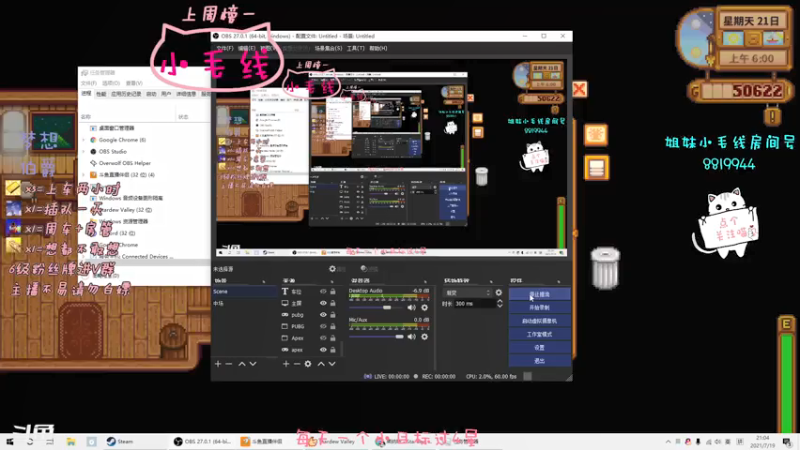Mute Mic/Aux with its speaker icon
Image resolution: width=800 pixels, height=450 pixels.
pos(411,337)
